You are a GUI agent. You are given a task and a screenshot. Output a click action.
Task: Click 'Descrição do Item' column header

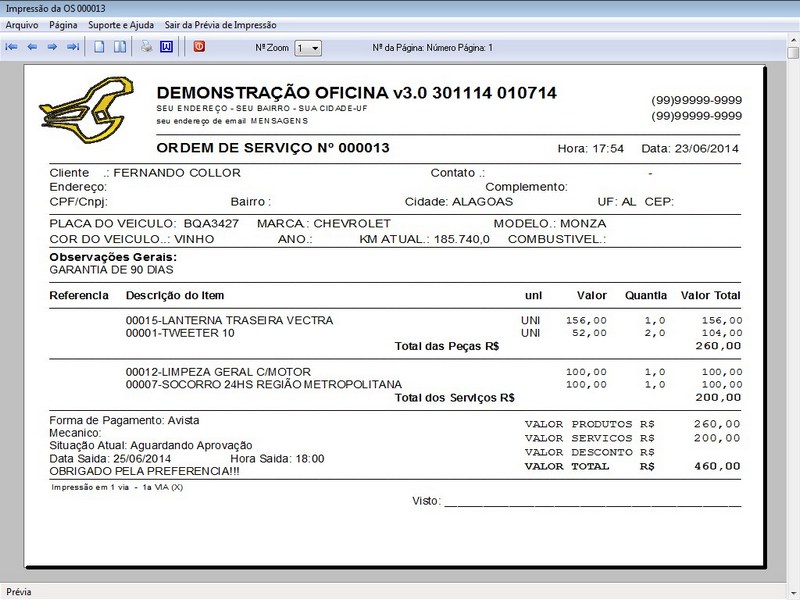(x=175, y=295)
